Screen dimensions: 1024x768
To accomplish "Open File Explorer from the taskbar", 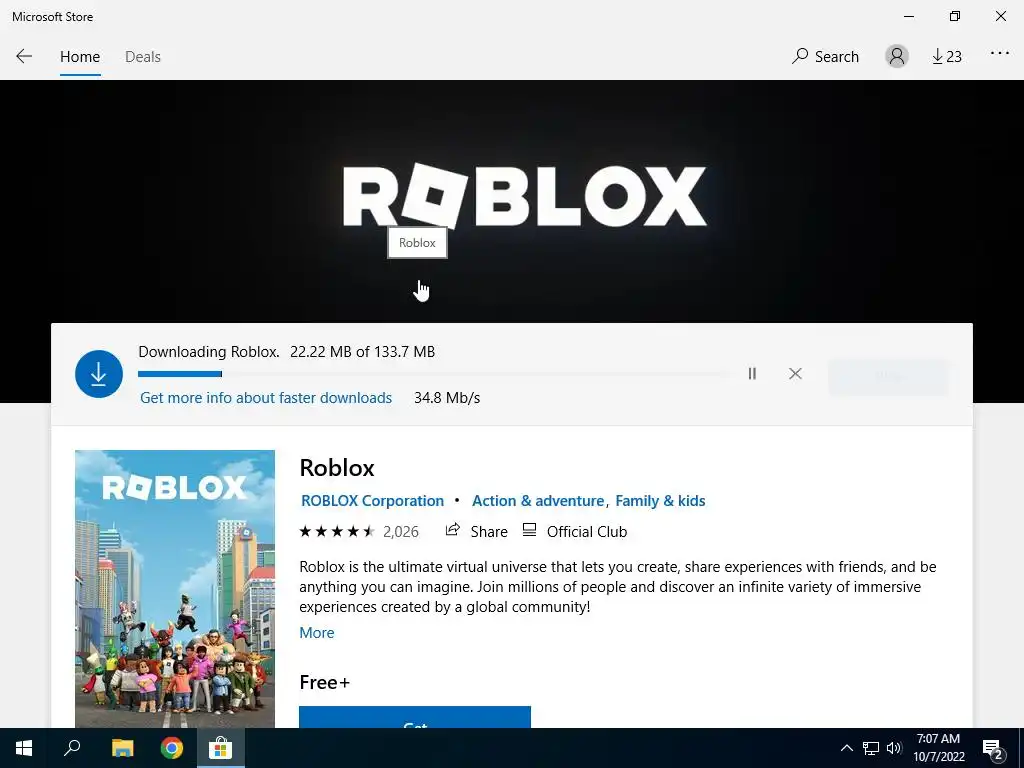I will [122, 748].
